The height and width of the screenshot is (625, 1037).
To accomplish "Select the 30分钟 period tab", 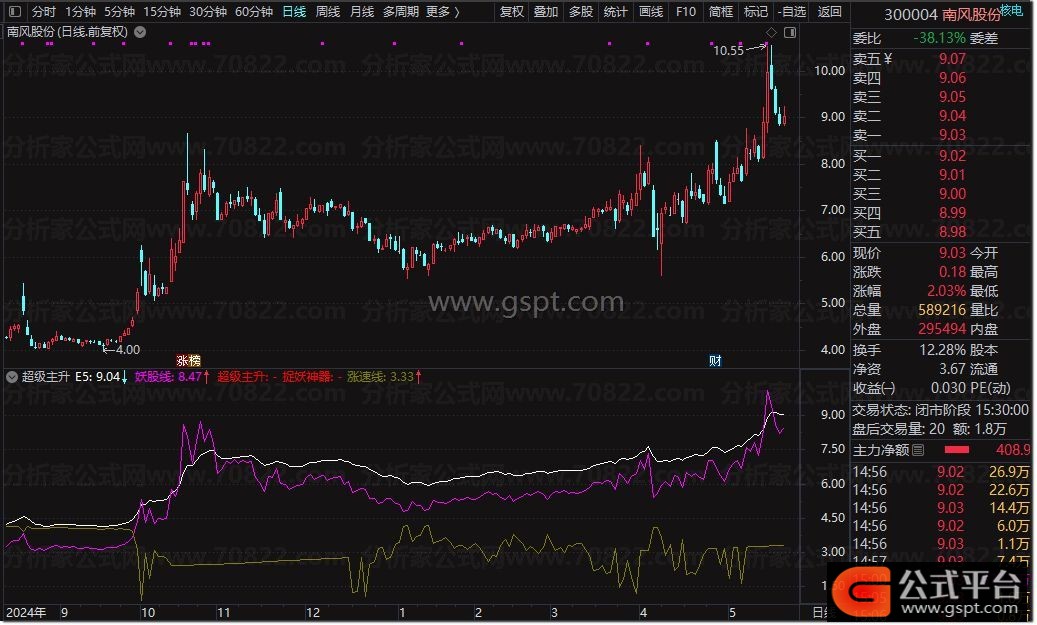I will (x=208, y=11).
